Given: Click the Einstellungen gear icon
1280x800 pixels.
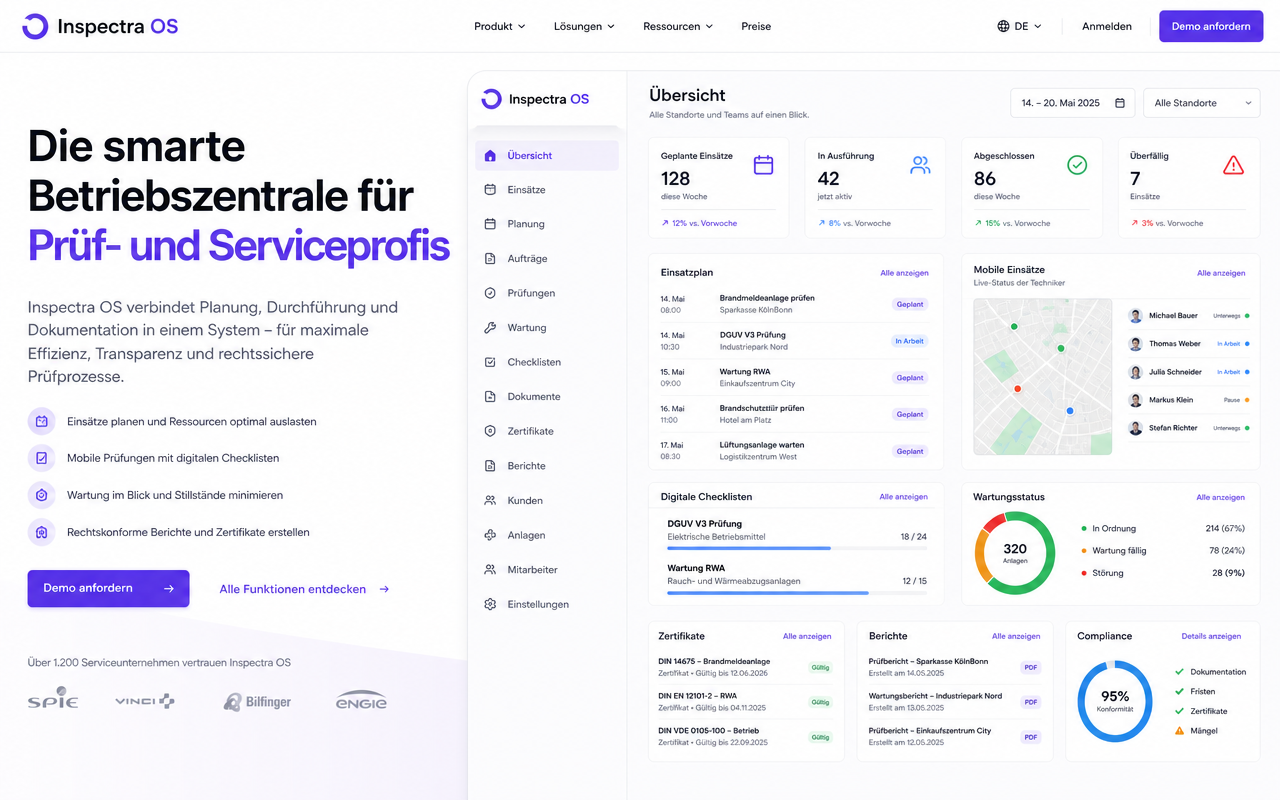Looking at the screenshot, I should pos(490,604).
